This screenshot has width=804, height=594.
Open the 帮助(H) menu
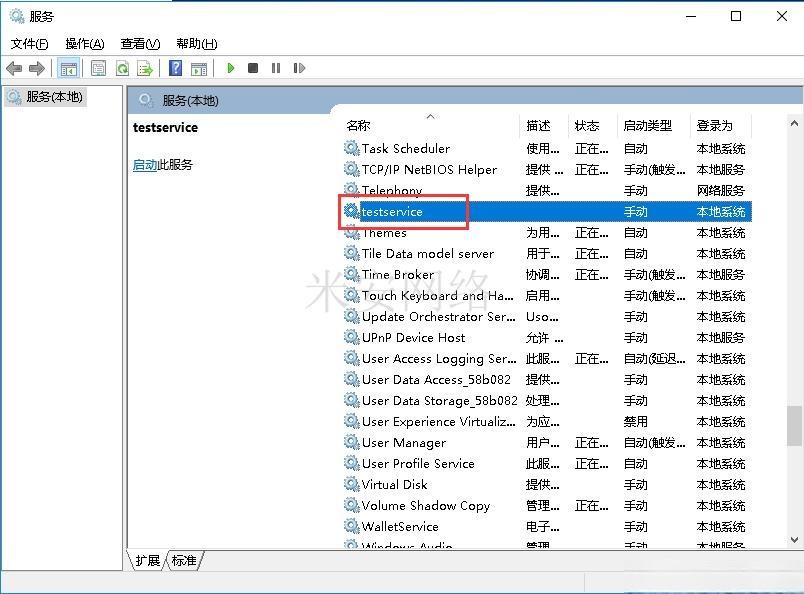click(x=197, y=44)
